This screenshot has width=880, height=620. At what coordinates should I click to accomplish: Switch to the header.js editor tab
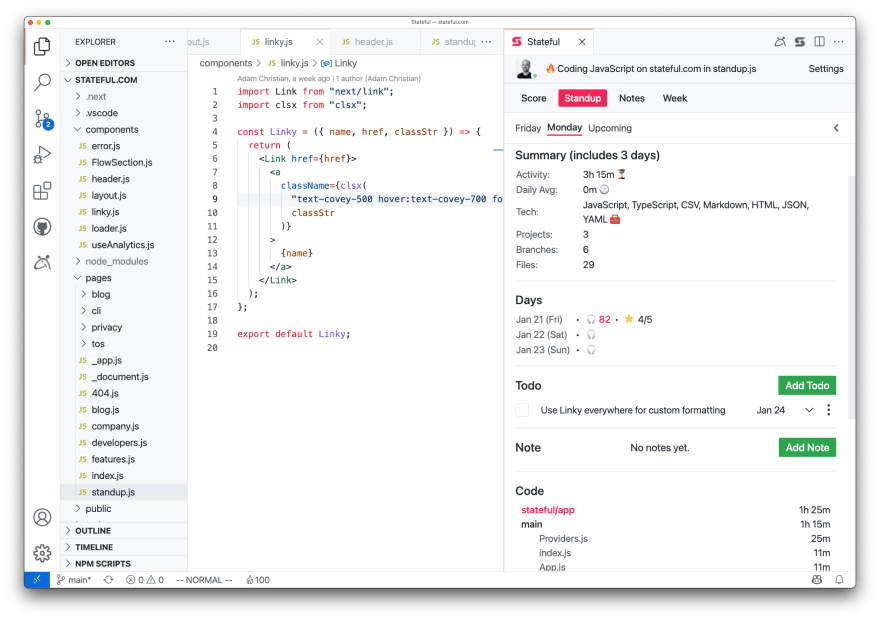tap(374, 42)
